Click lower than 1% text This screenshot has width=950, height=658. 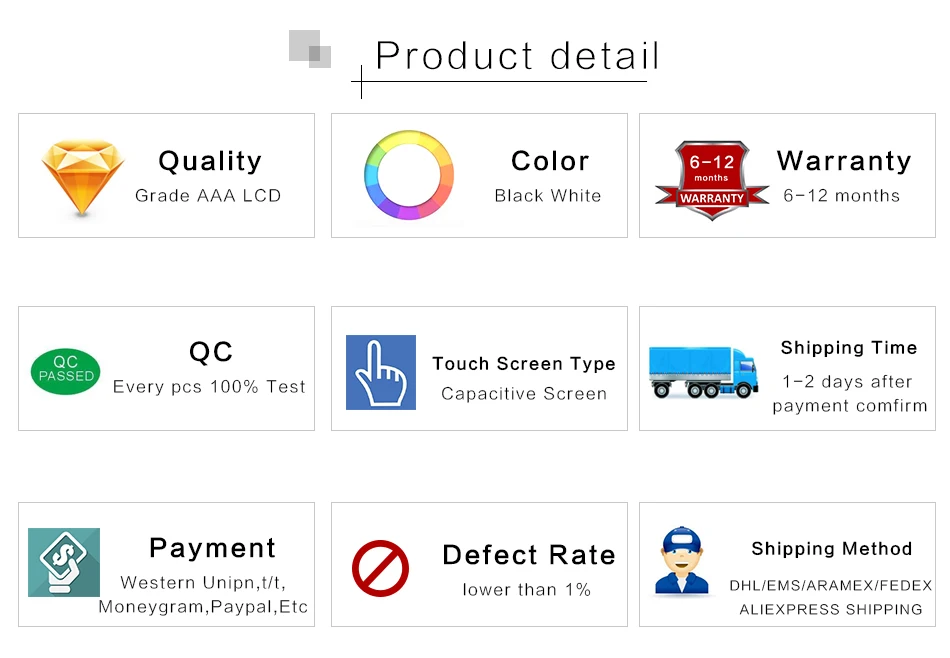(526, 590)
